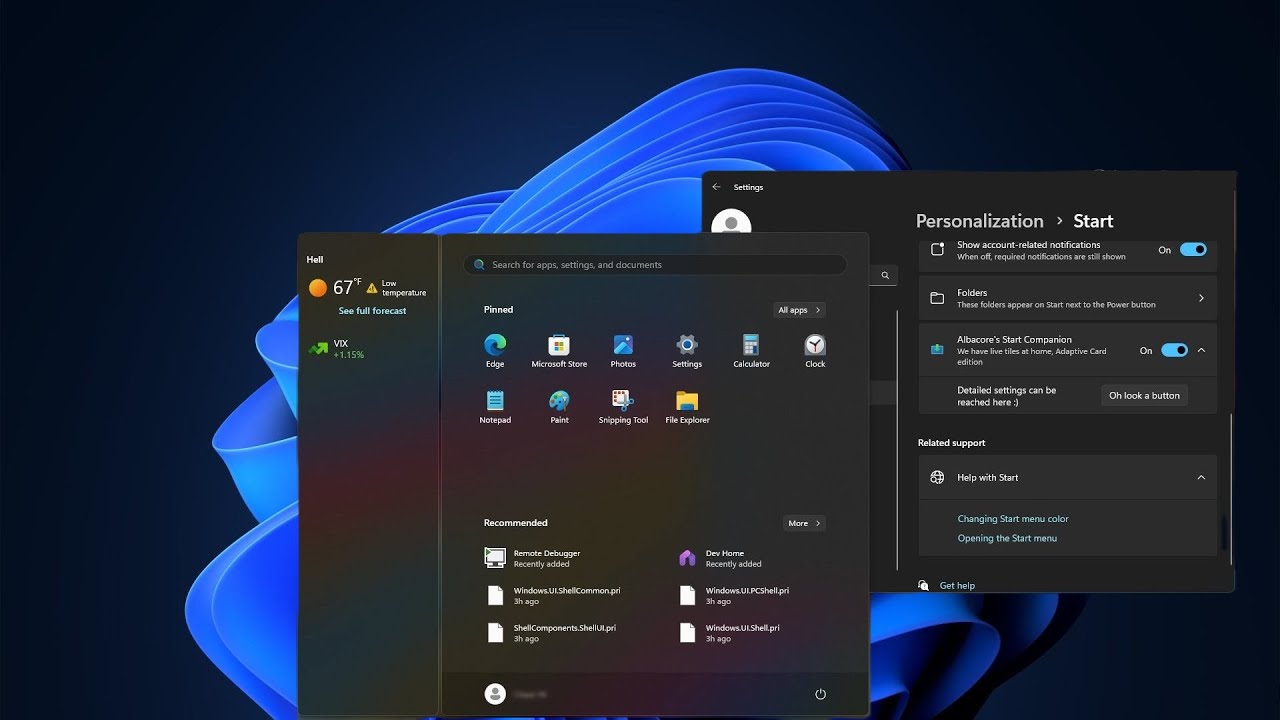Collapse Albacore's Start Companion section
1280x720 pixels.
click(1201, 350)
